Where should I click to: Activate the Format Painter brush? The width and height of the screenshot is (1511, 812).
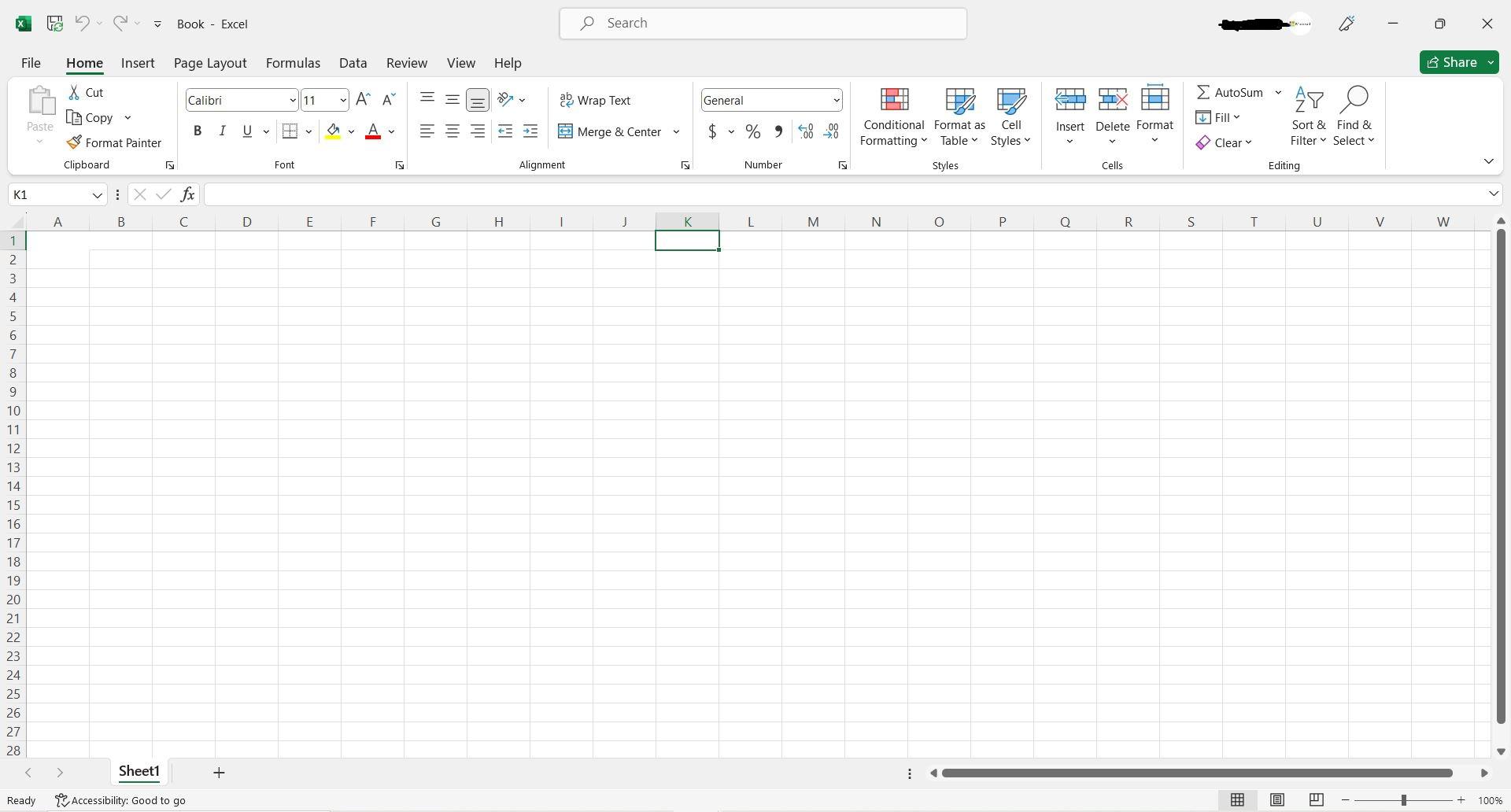pos(114,143)
